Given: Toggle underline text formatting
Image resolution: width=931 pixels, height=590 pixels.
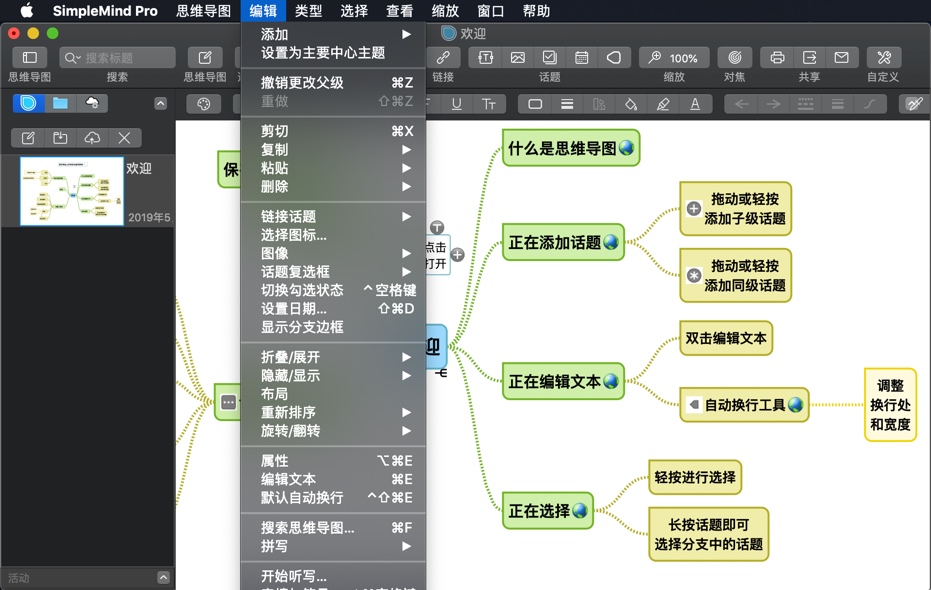Looking at the screenshot, I should click(x=456, y=104).
